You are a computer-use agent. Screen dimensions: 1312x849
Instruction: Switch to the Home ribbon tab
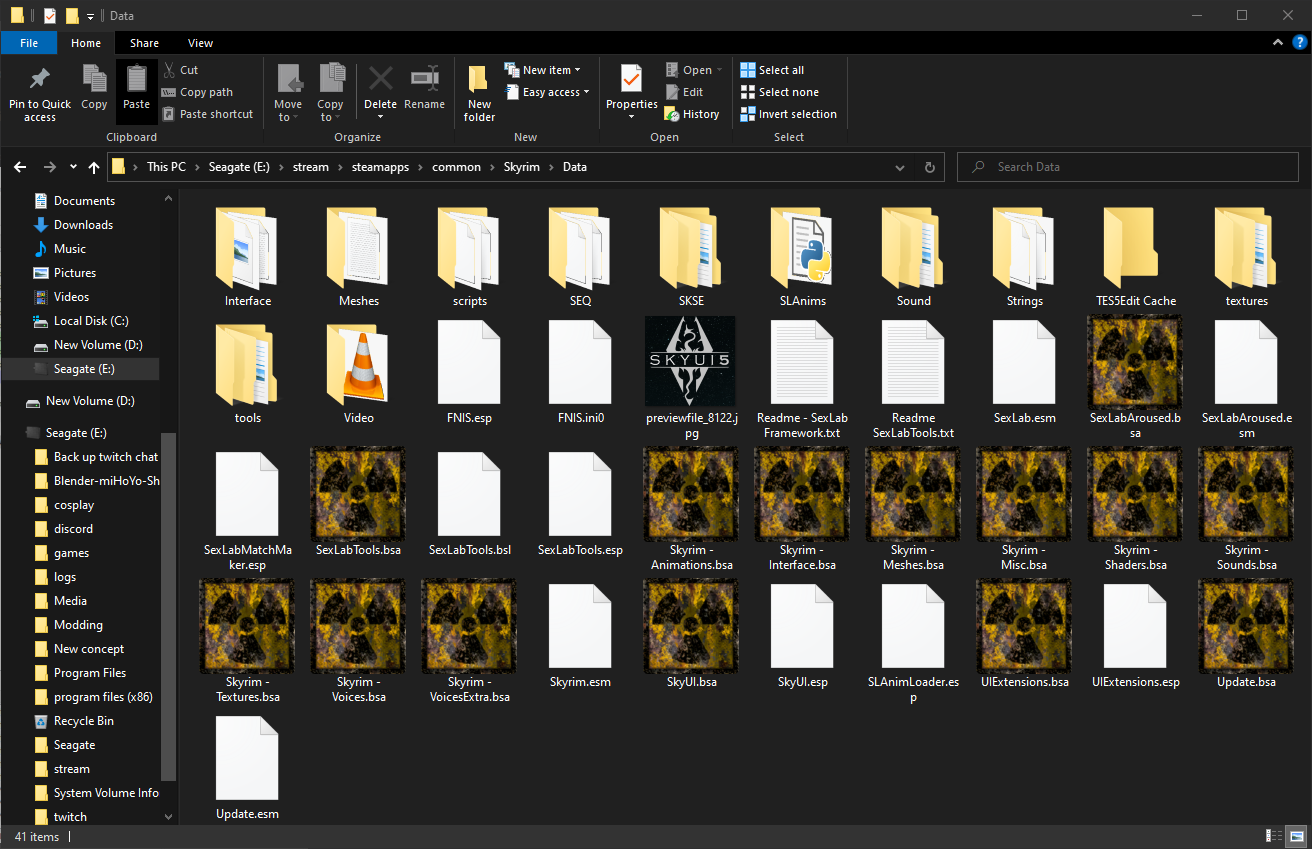pyautogui.click(x=86, y=43)
